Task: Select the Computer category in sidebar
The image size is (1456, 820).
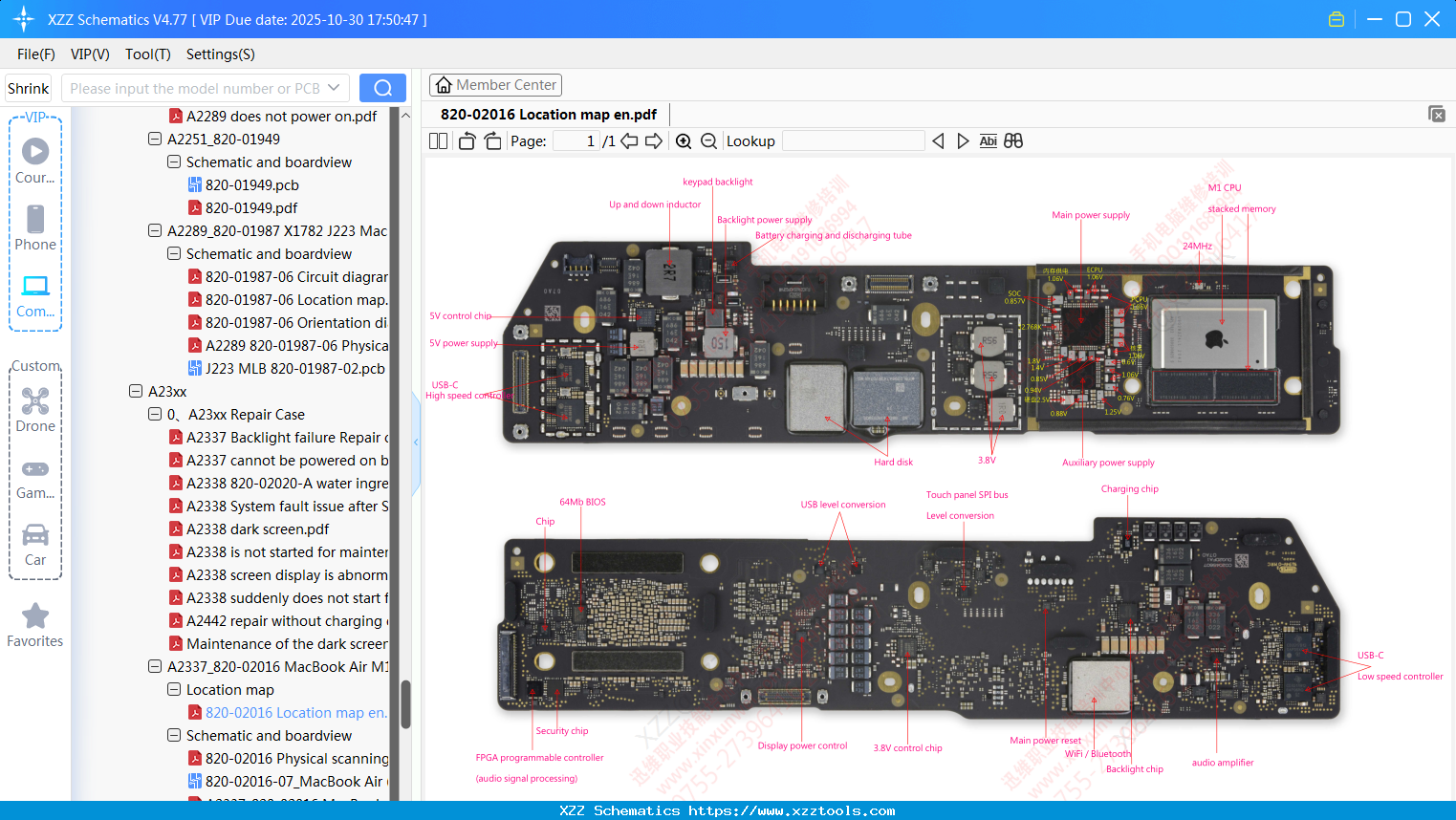Action: (35, 296)
